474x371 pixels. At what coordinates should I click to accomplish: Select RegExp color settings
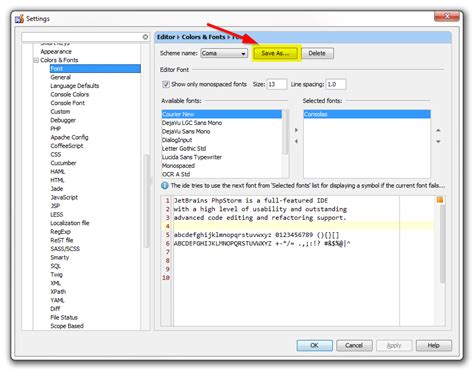(x=61, y=232)
